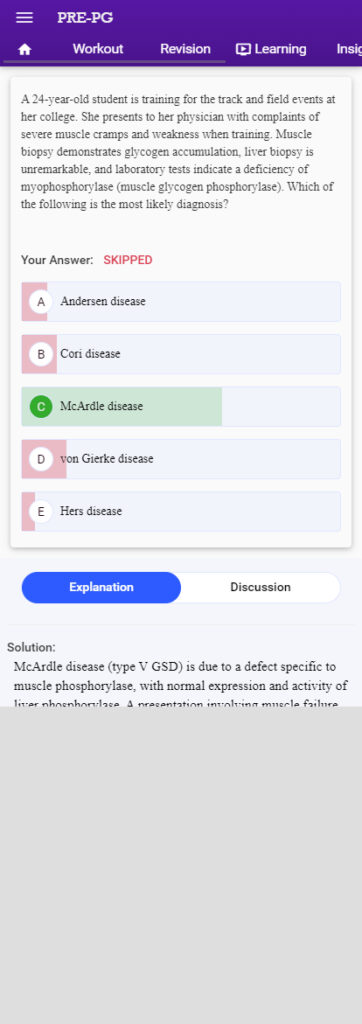Show the Explanation section
Screen dimensions: 362x1024
click(x=101, y=587)
